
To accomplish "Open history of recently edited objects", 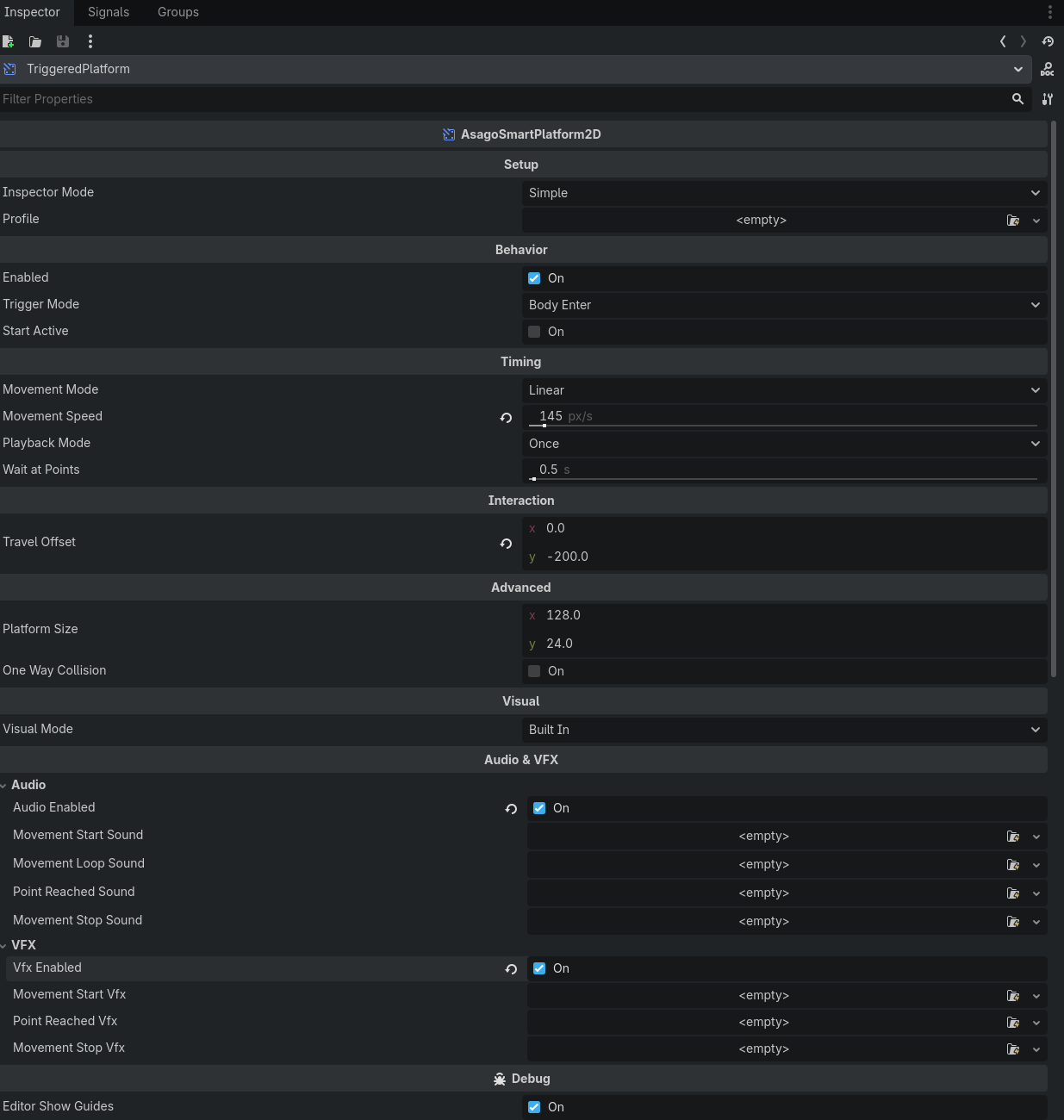I will 1048,41.
